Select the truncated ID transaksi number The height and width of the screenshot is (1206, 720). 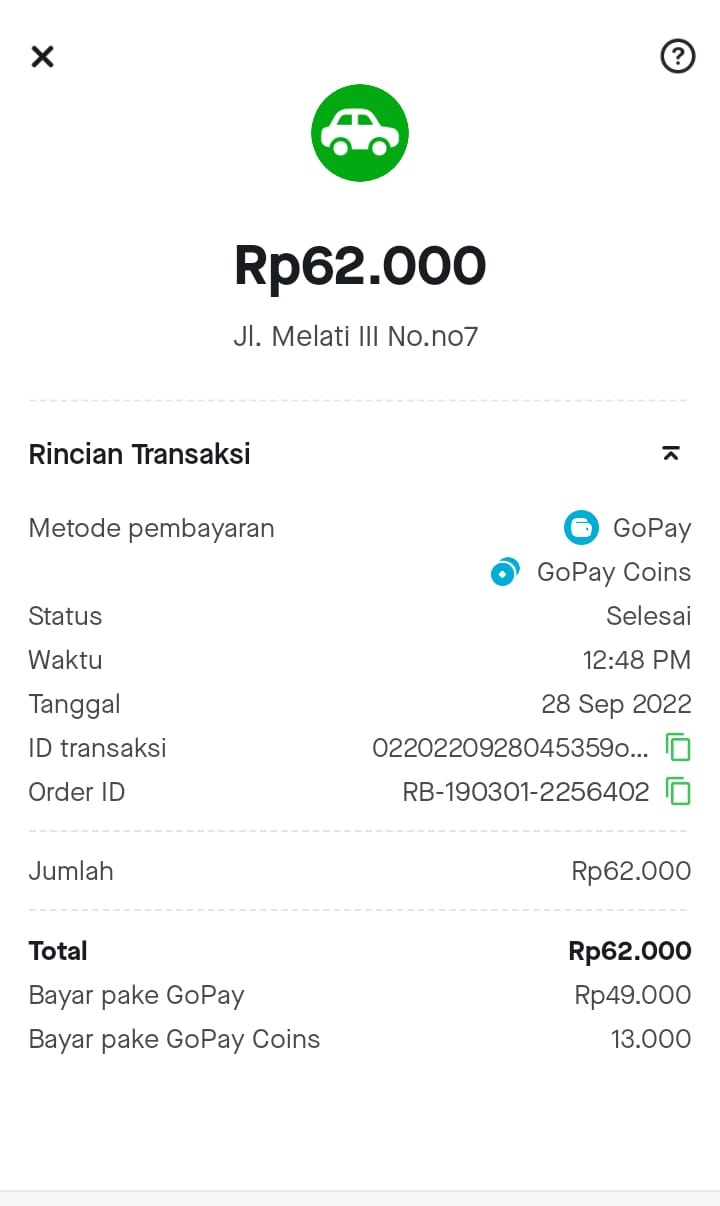coord(510,748)
